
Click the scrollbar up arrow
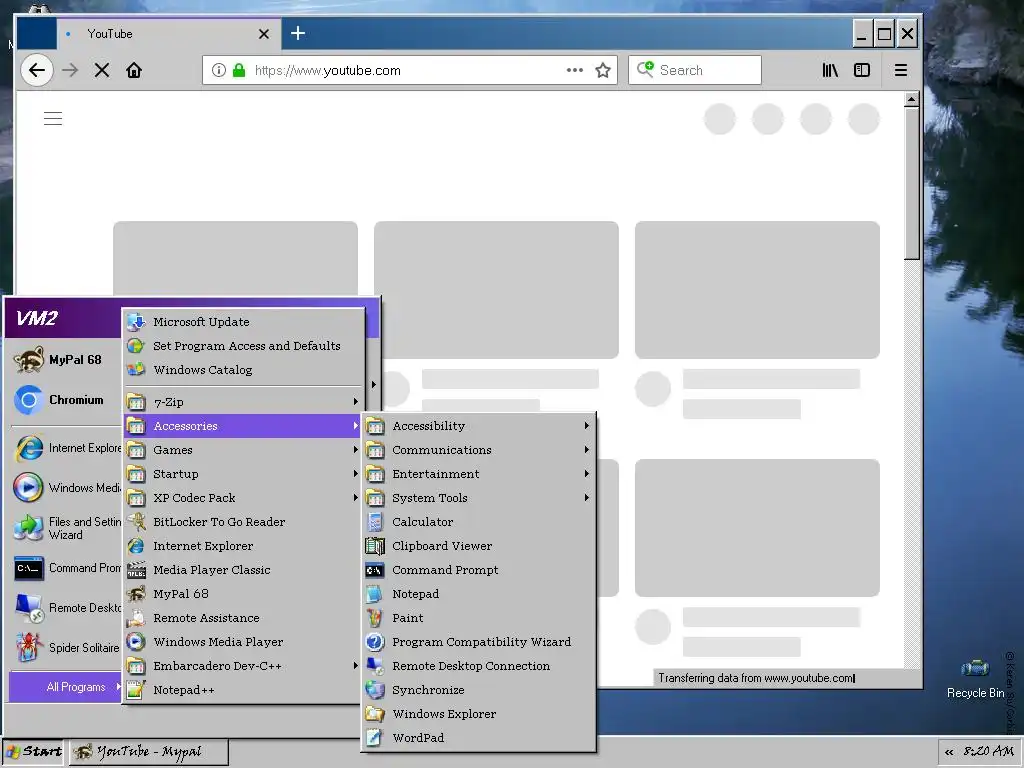tap(912, 99)
